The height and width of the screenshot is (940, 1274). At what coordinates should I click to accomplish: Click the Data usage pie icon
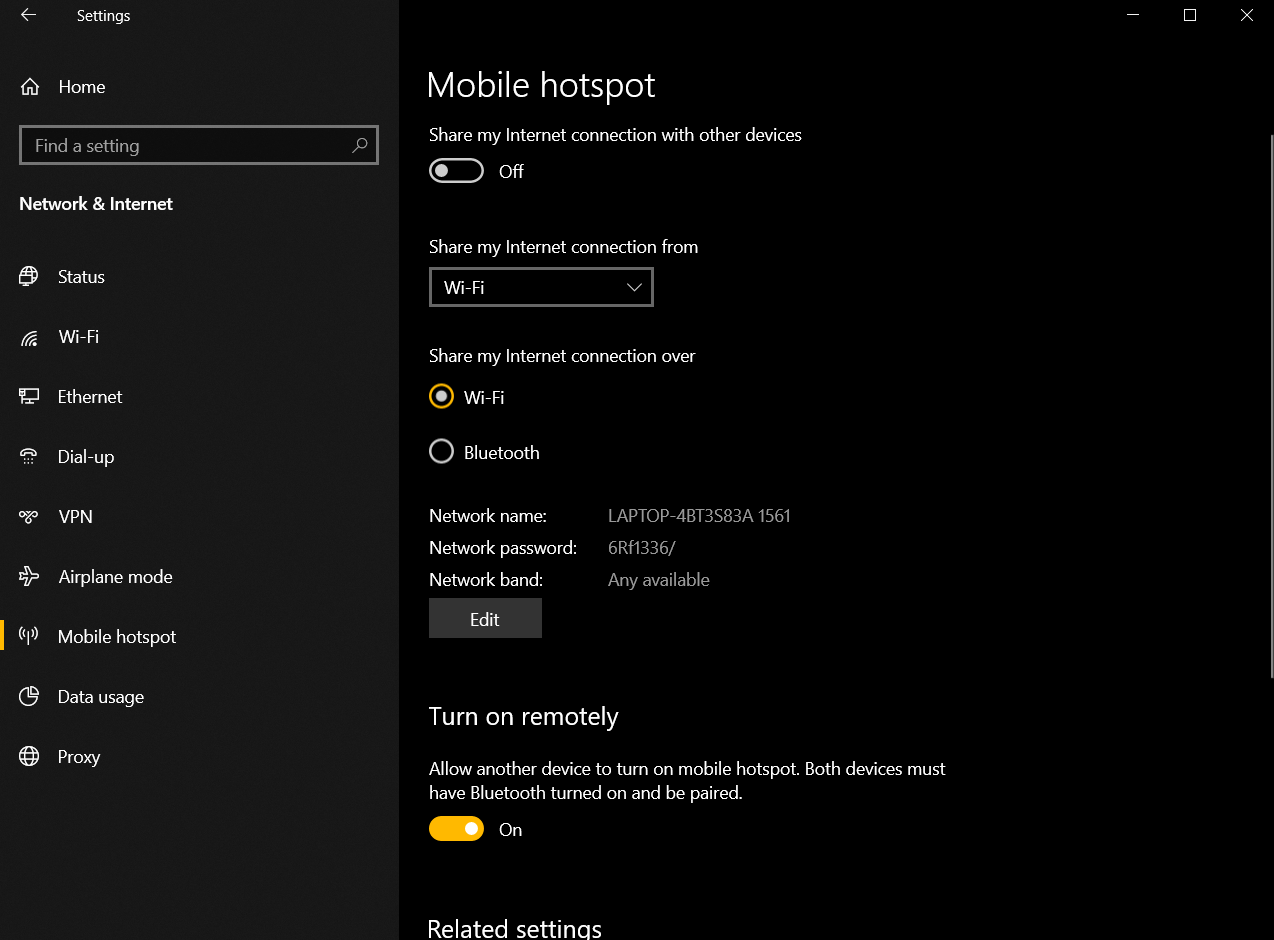29,697
